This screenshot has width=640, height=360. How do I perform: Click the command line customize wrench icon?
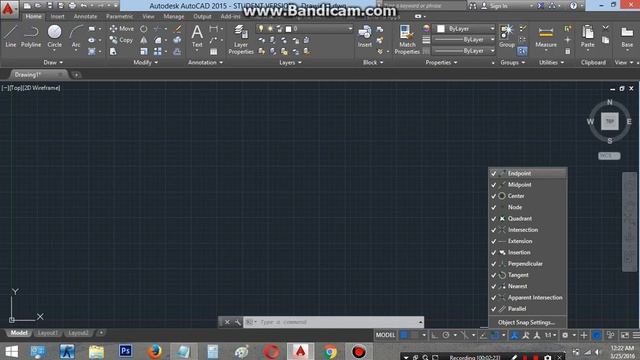pos(238,322)
